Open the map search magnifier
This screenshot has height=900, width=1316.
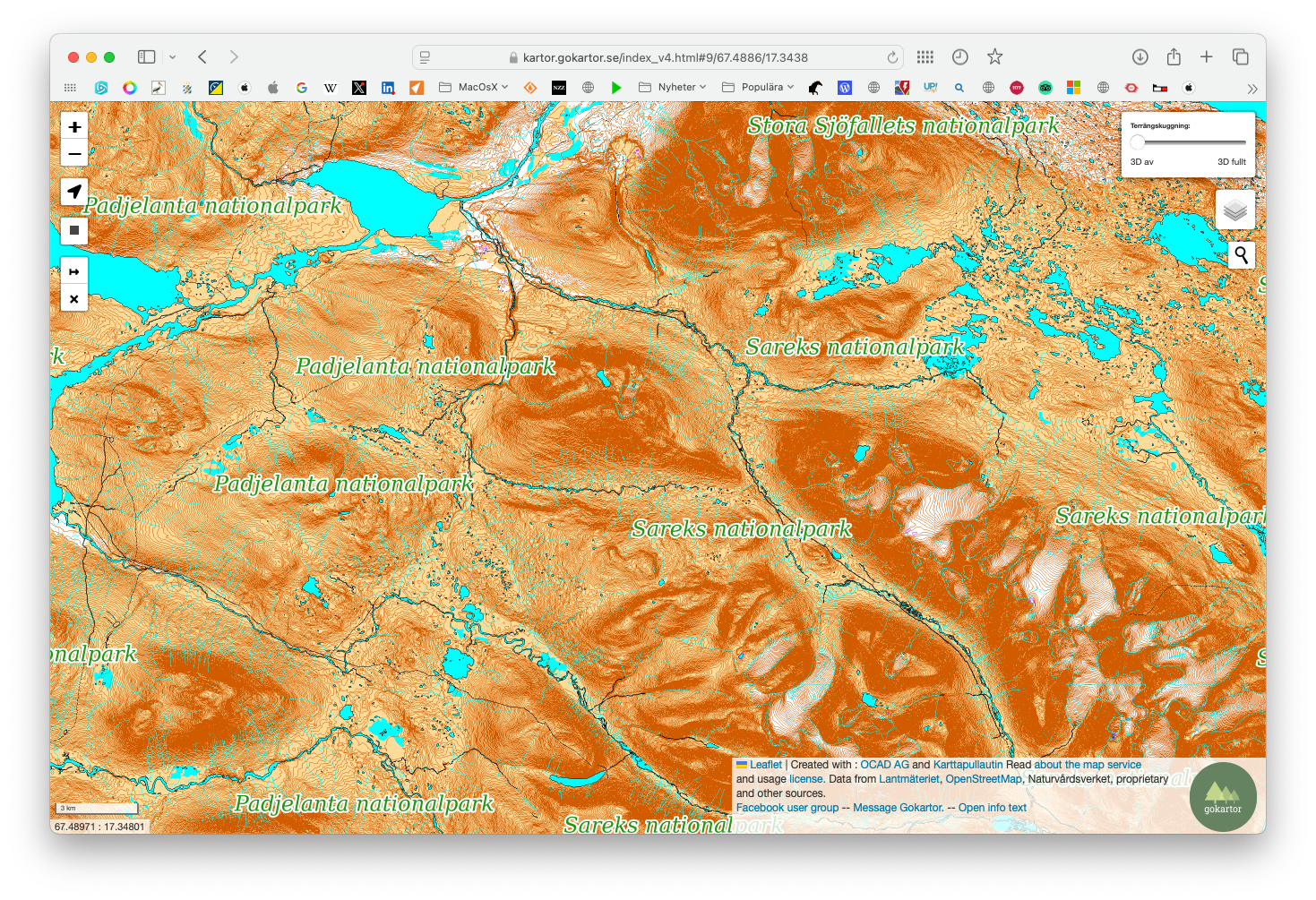[1241, 255]
